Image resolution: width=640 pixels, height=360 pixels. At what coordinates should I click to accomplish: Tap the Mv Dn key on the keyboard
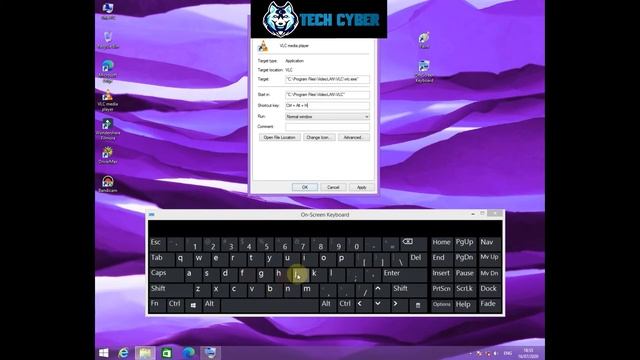pos(489,274)
